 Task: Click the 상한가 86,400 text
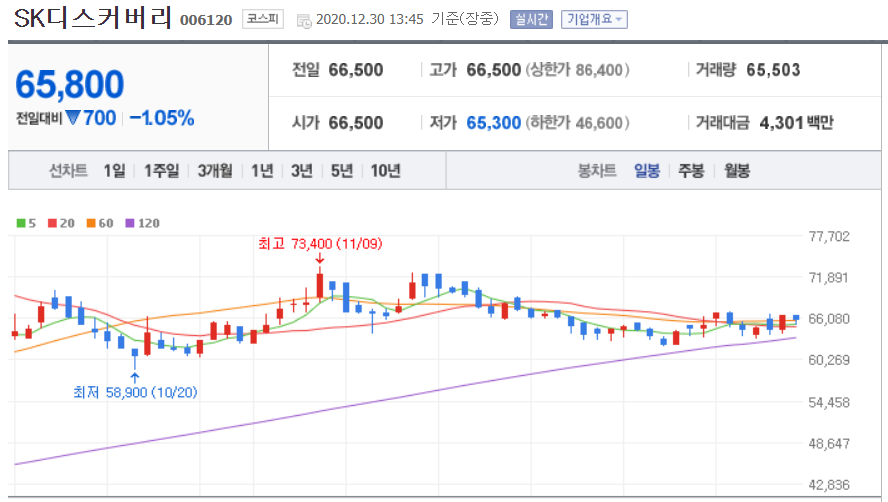click(577, 70)
